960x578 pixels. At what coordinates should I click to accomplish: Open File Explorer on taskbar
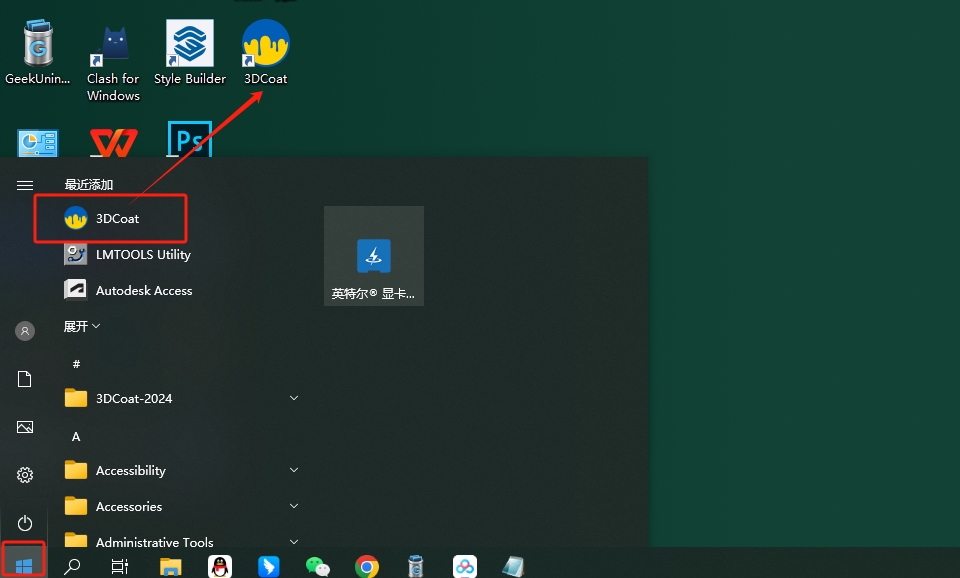click(x=170, y=567)
